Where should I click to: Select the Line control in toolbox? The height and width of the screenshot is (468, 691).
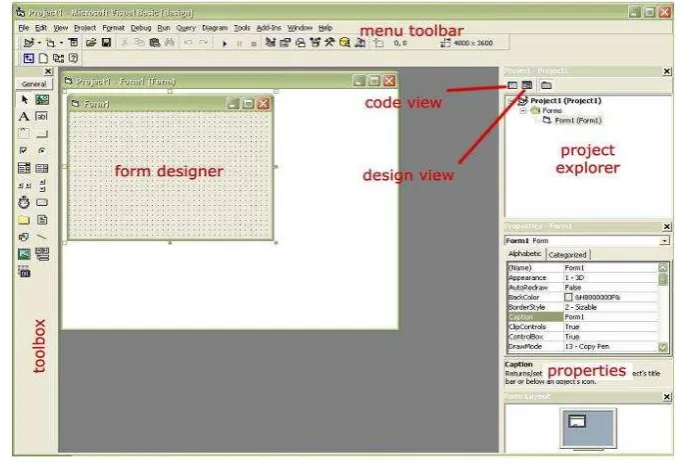coord(42,237)
